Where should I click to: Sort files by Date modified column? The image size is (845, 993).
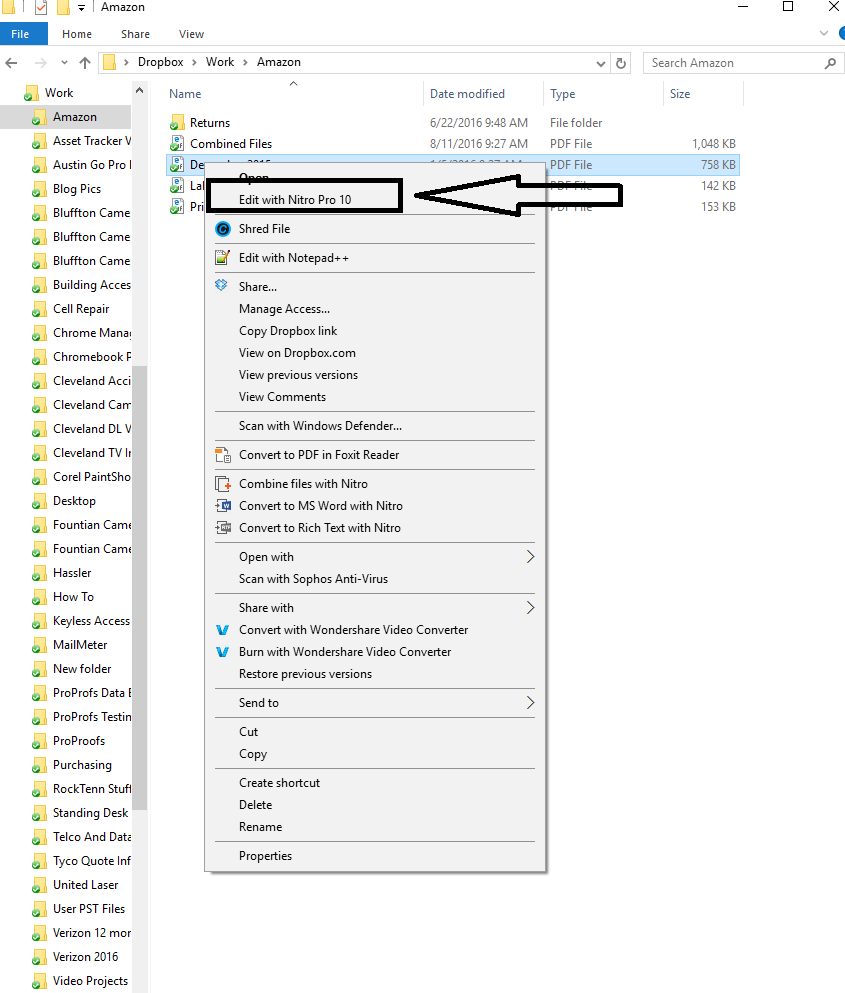[467, 94]
